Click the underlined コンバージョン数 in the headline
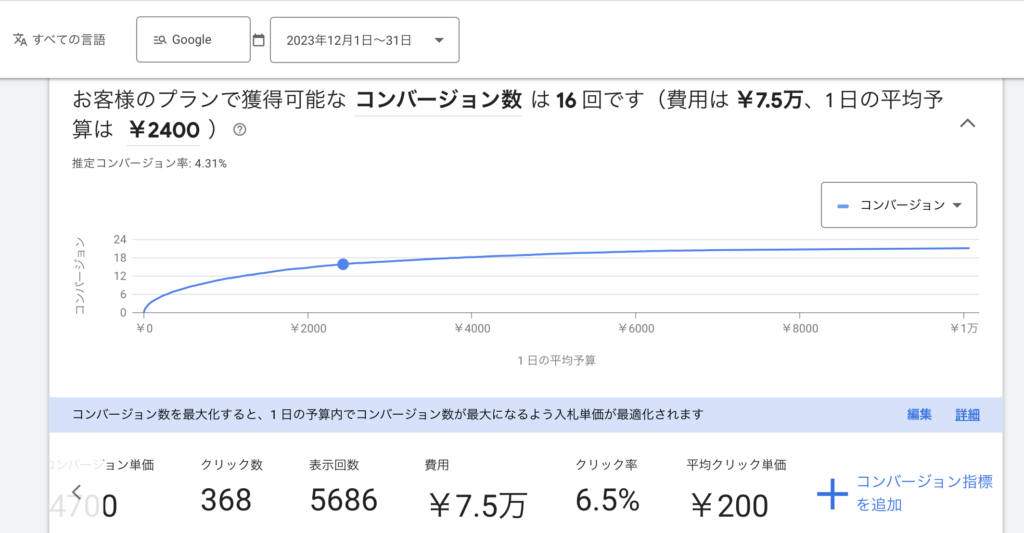 [439, 100]
